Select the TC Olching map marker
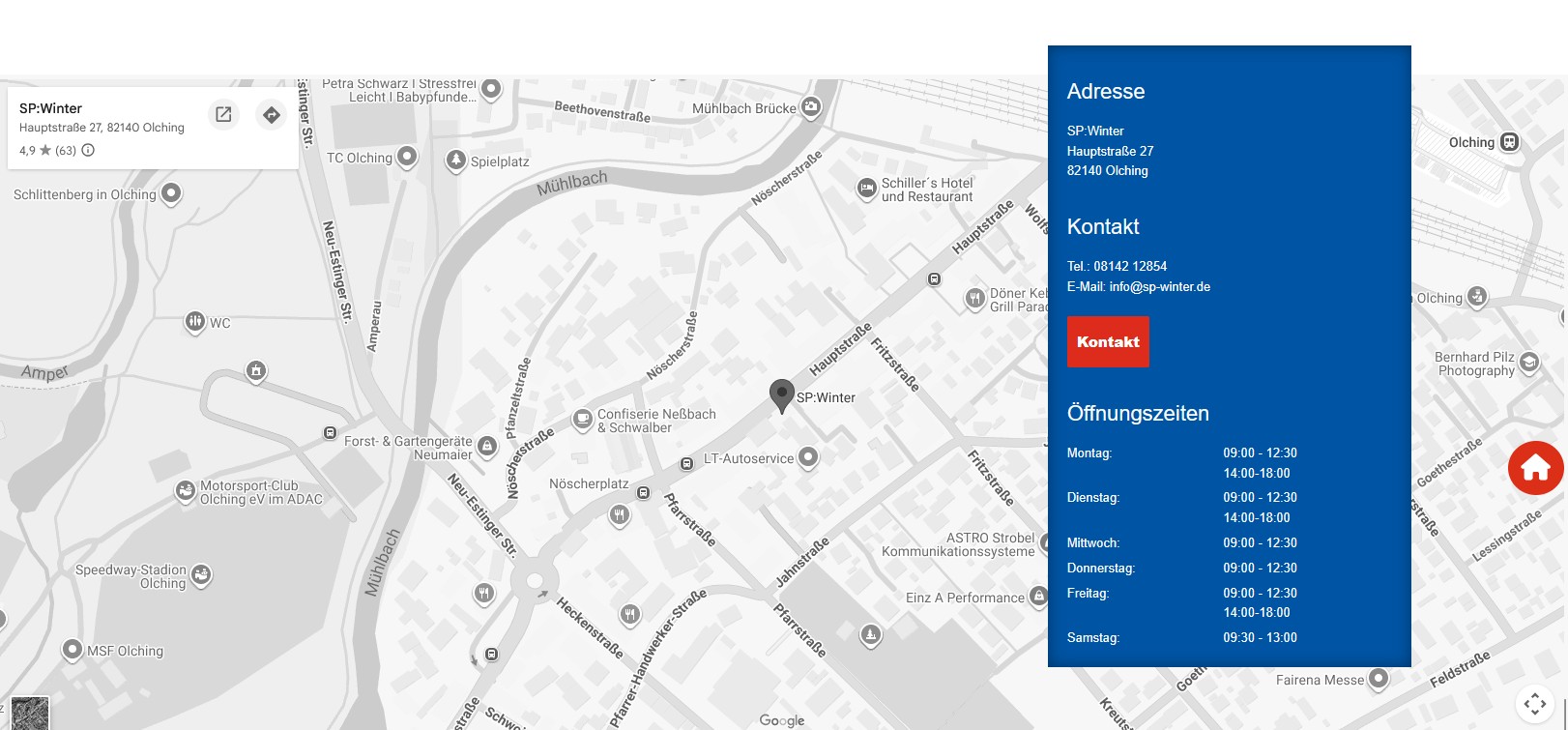1568x730 pixels. coord(407,156)
